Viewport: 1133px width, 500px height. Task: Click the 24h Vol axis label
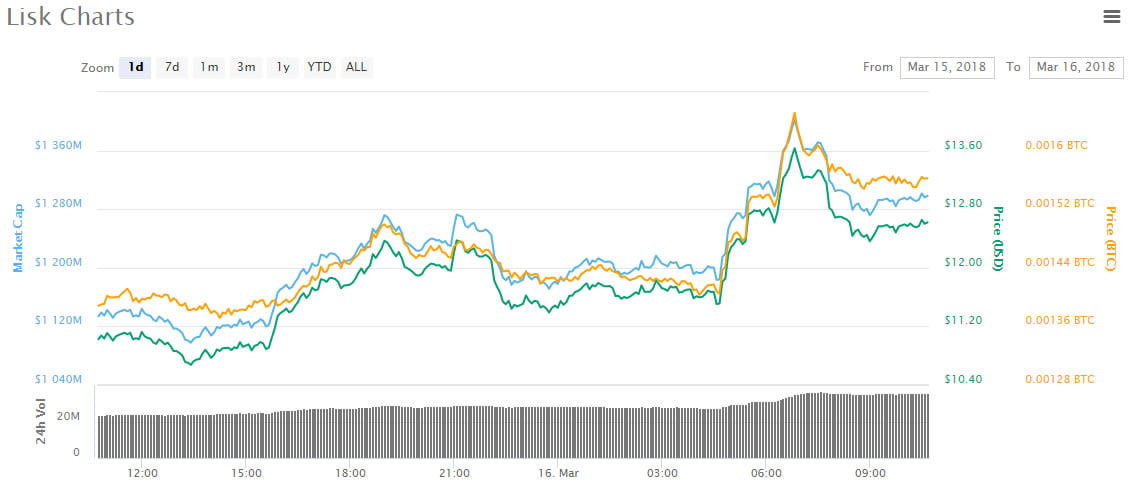click(42, 420)
